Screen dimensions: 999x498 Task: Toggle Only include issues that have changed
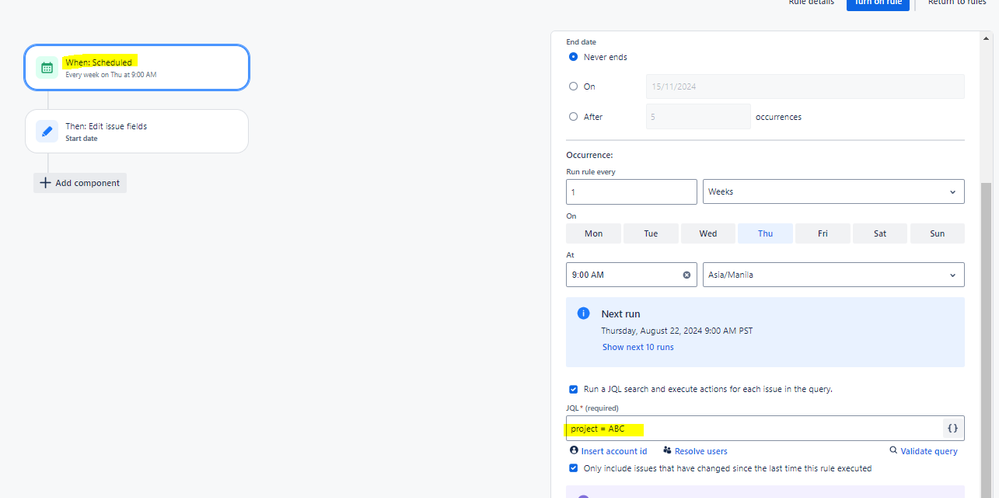[x=573, y=468]
